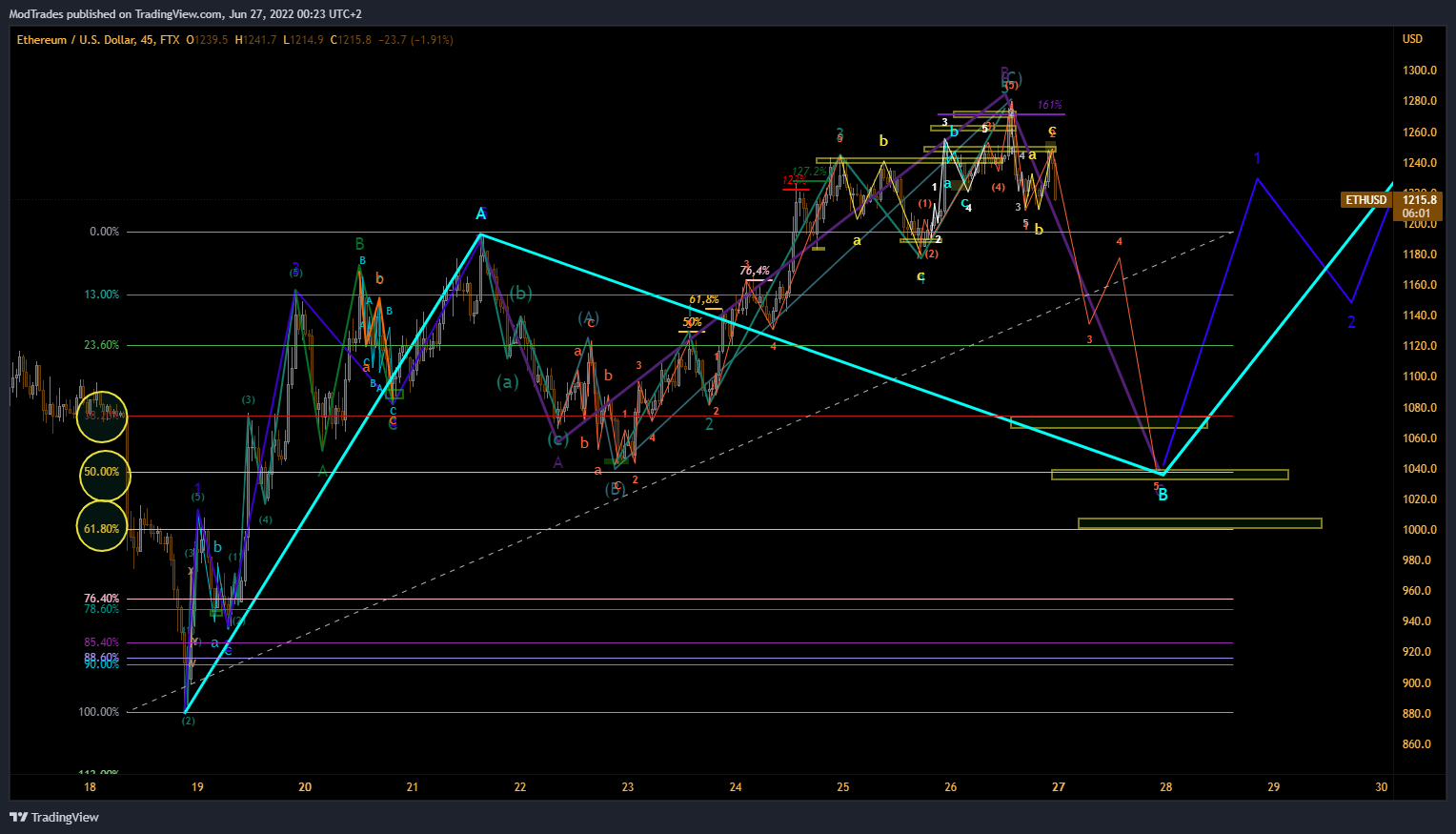Click the 960.0 price axis label

pyautogui.click(x=1417, y=591)
